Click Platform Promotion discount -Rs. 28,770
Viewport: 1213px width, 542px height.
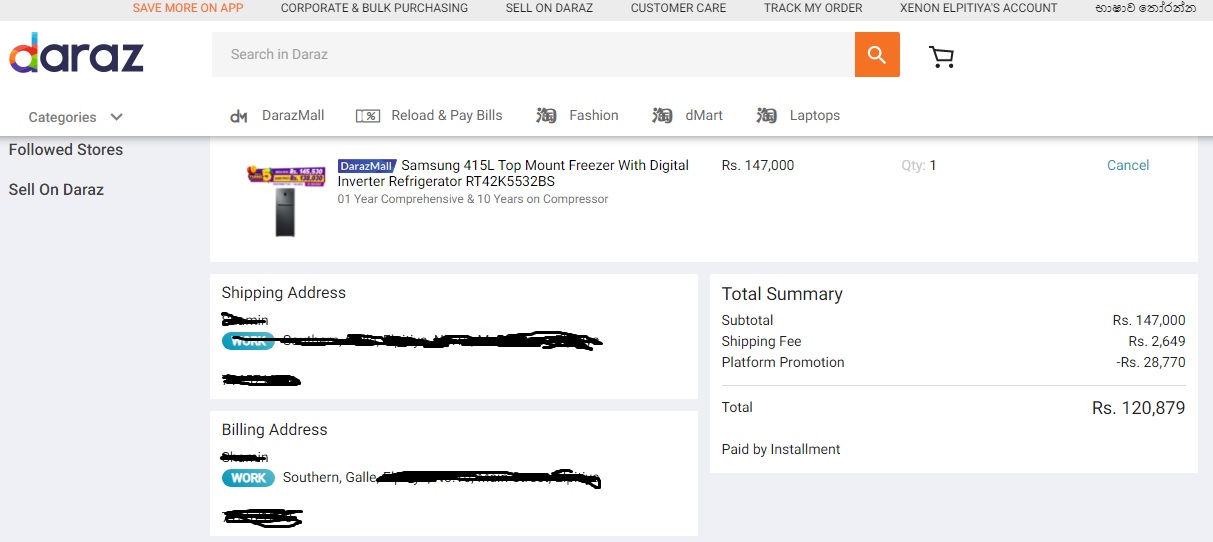tap(1151, 363)
